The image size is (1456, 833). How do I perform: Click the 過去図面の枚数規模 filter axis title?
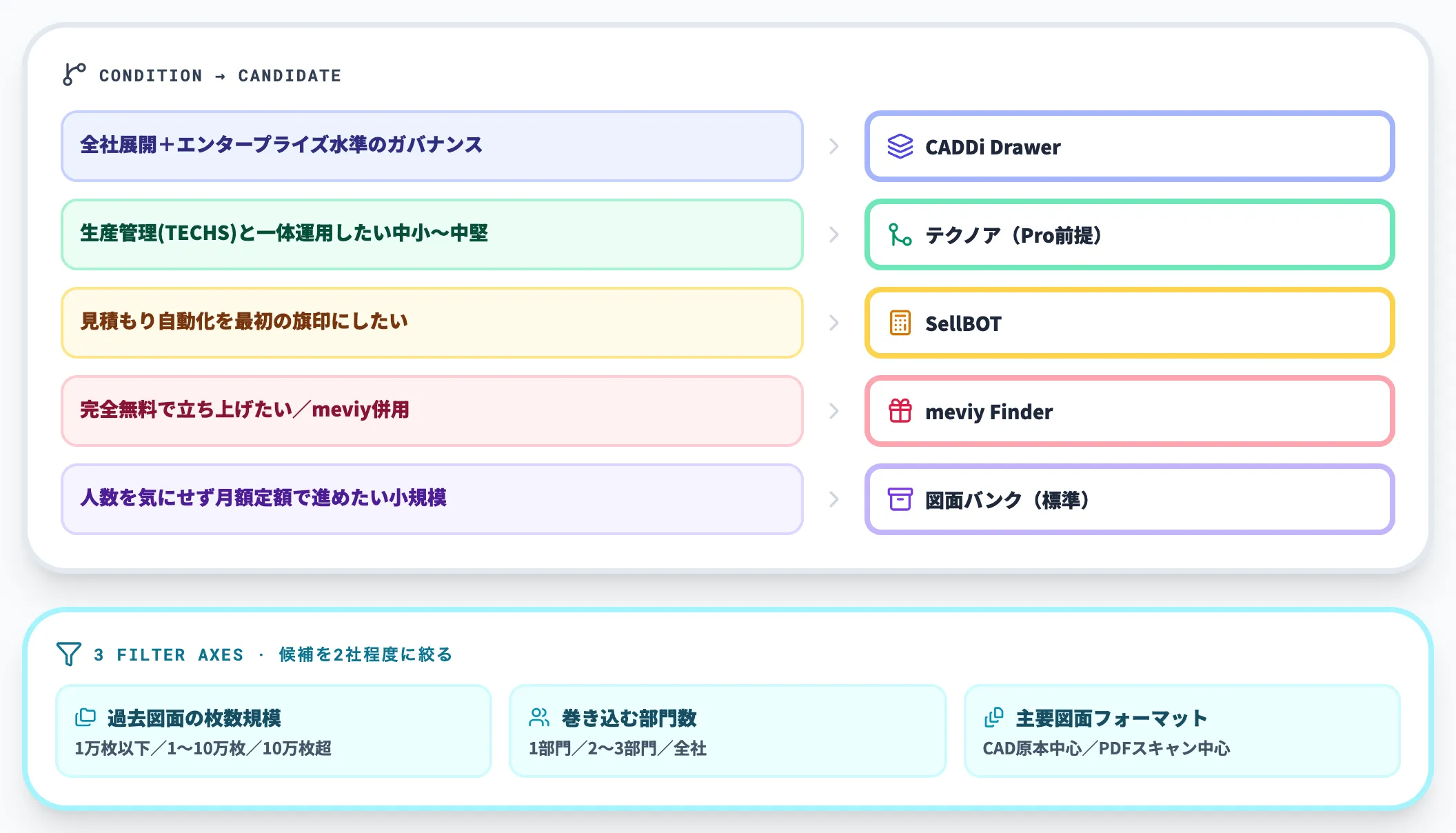click(194, 718)
